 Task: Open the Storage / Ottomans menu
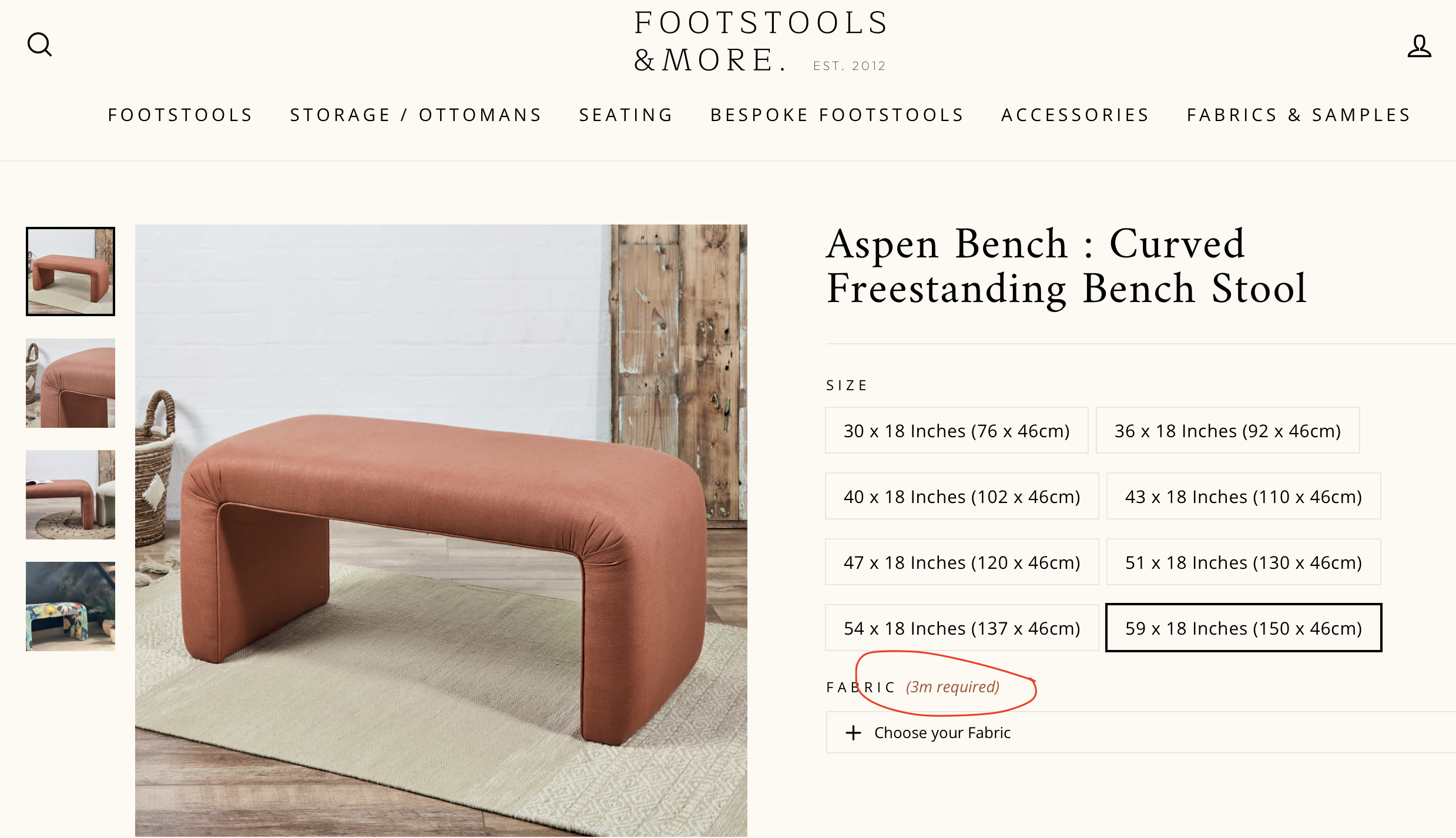pyautogui.click(x=416, y=115)
